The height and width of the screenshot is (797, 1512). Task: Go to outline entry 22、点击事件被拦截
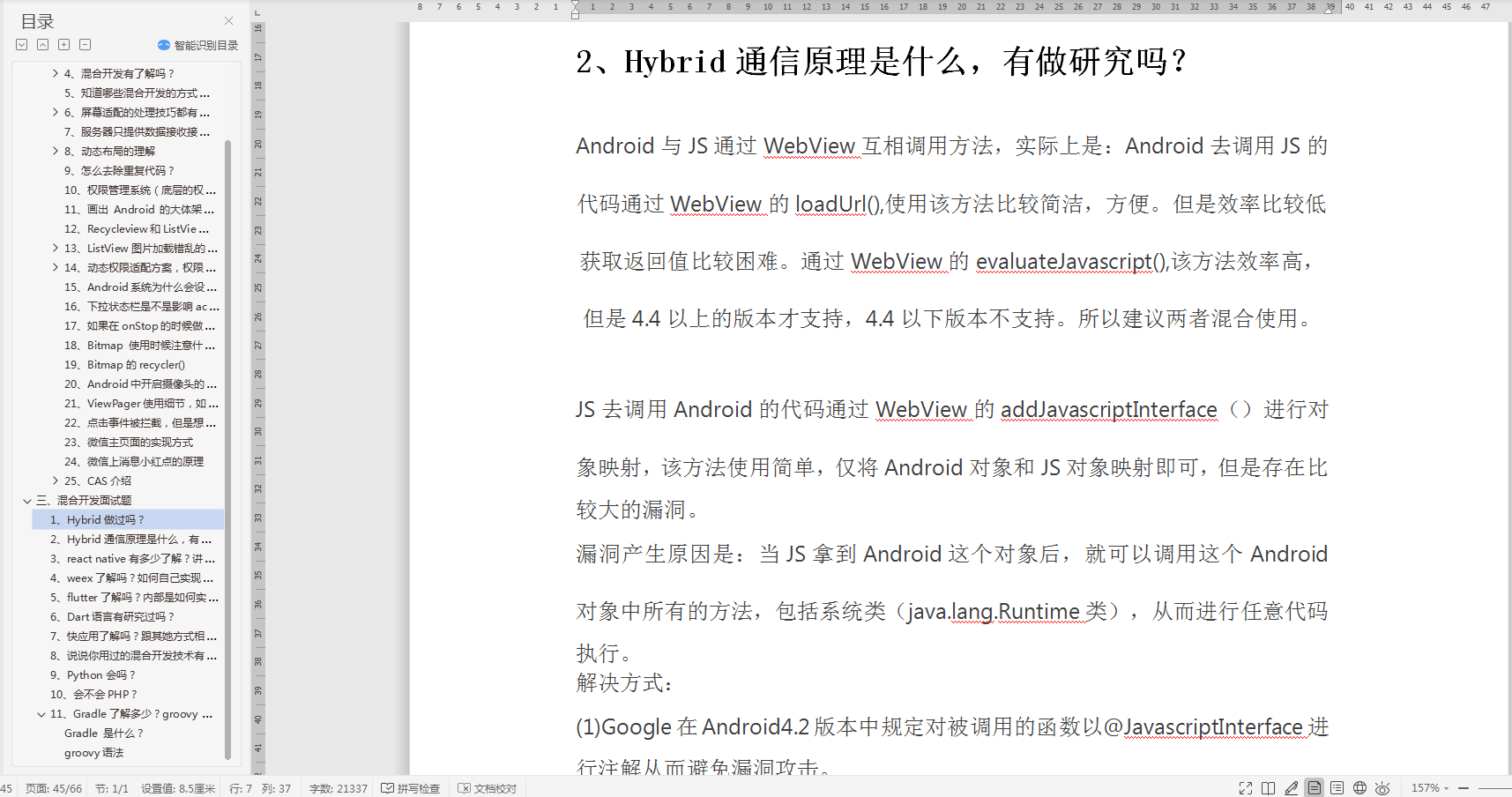[x=140, y=423]
